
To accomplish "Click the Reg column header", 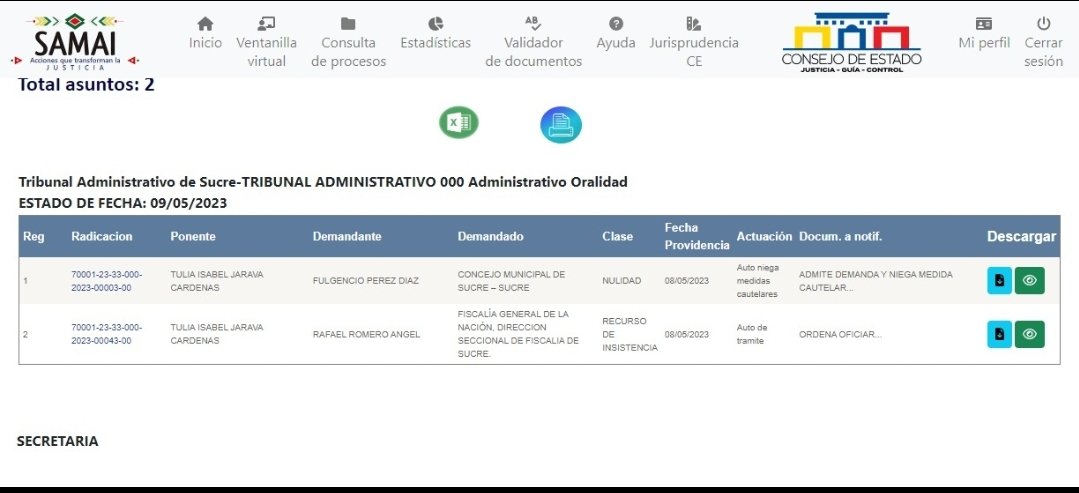I will [x=34, y=236].
